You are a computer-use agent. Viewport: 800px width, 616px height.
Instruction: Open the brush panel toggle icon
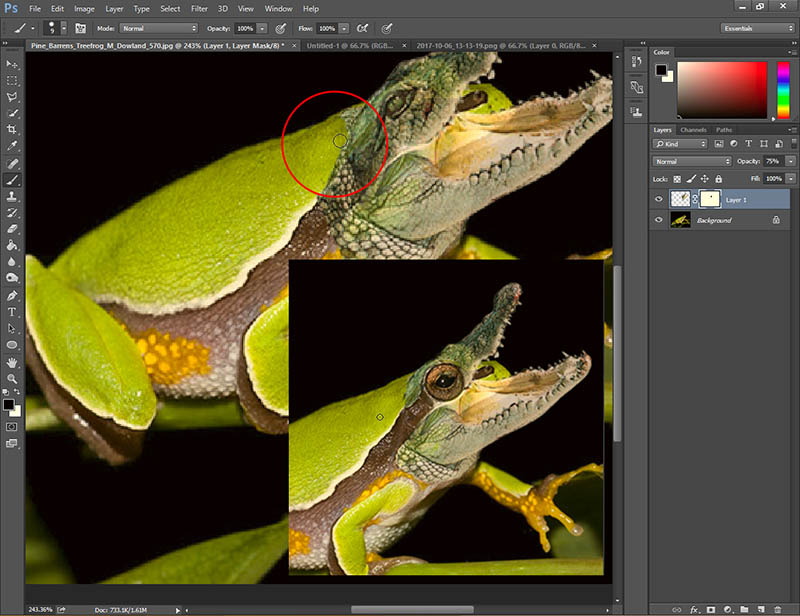tap(80, 29)
